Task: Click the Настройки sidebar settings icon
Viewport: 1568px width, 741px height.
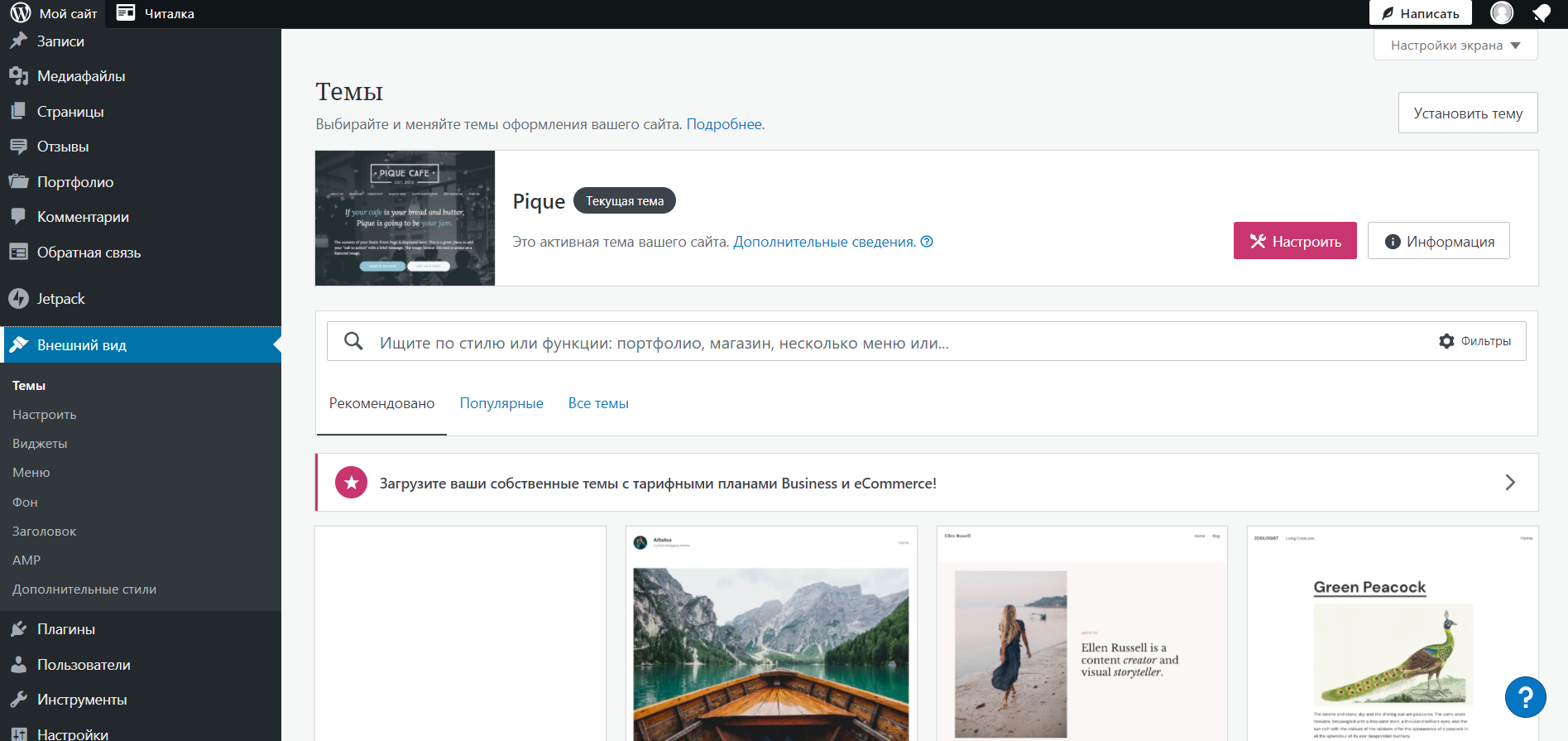Action: [x=18, y=734]
